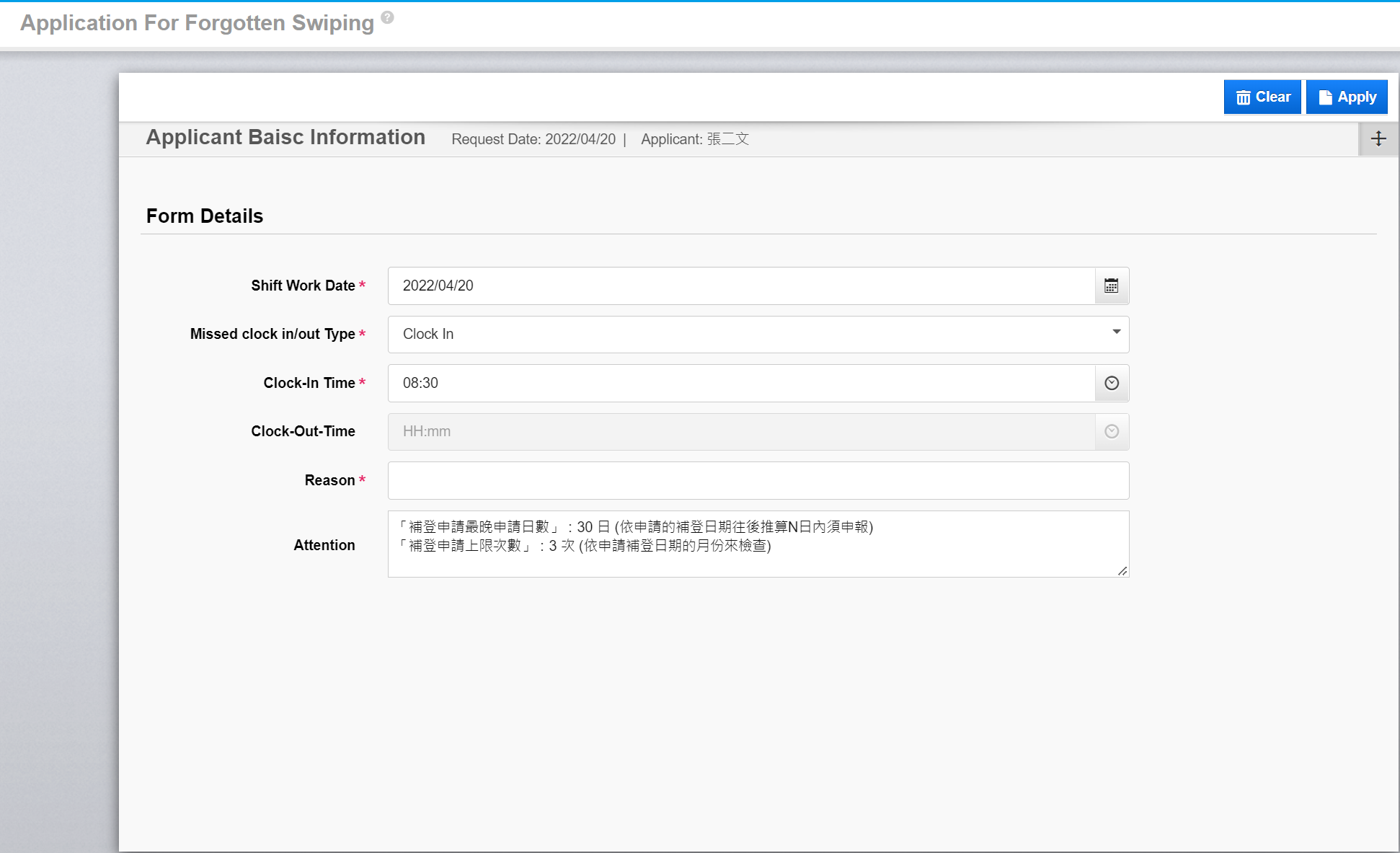Click the Form Details section heading
The image size is (1400, 853).
pyautogui.click(x=205, y=216)
